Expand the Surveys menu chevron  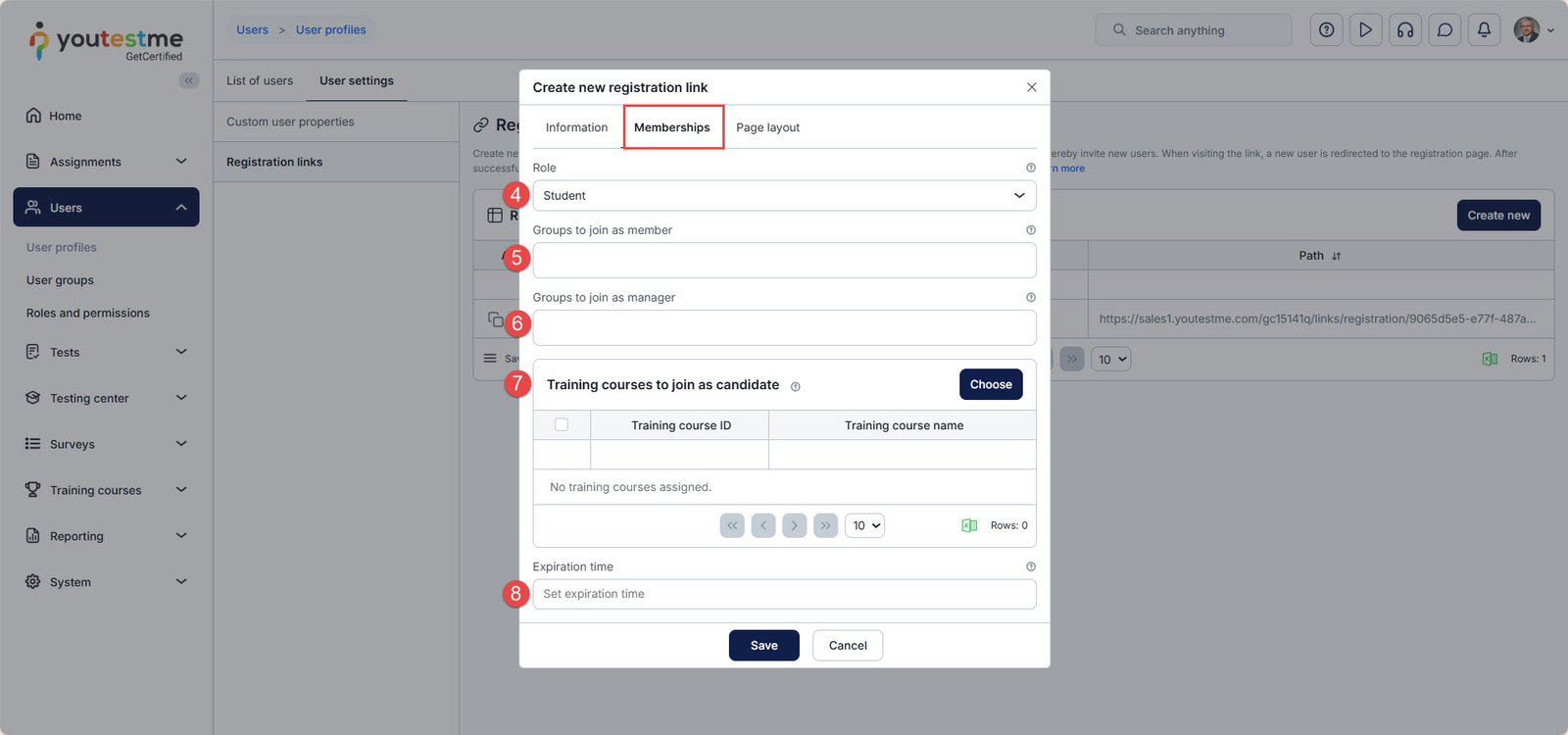(x=181, y=444)
